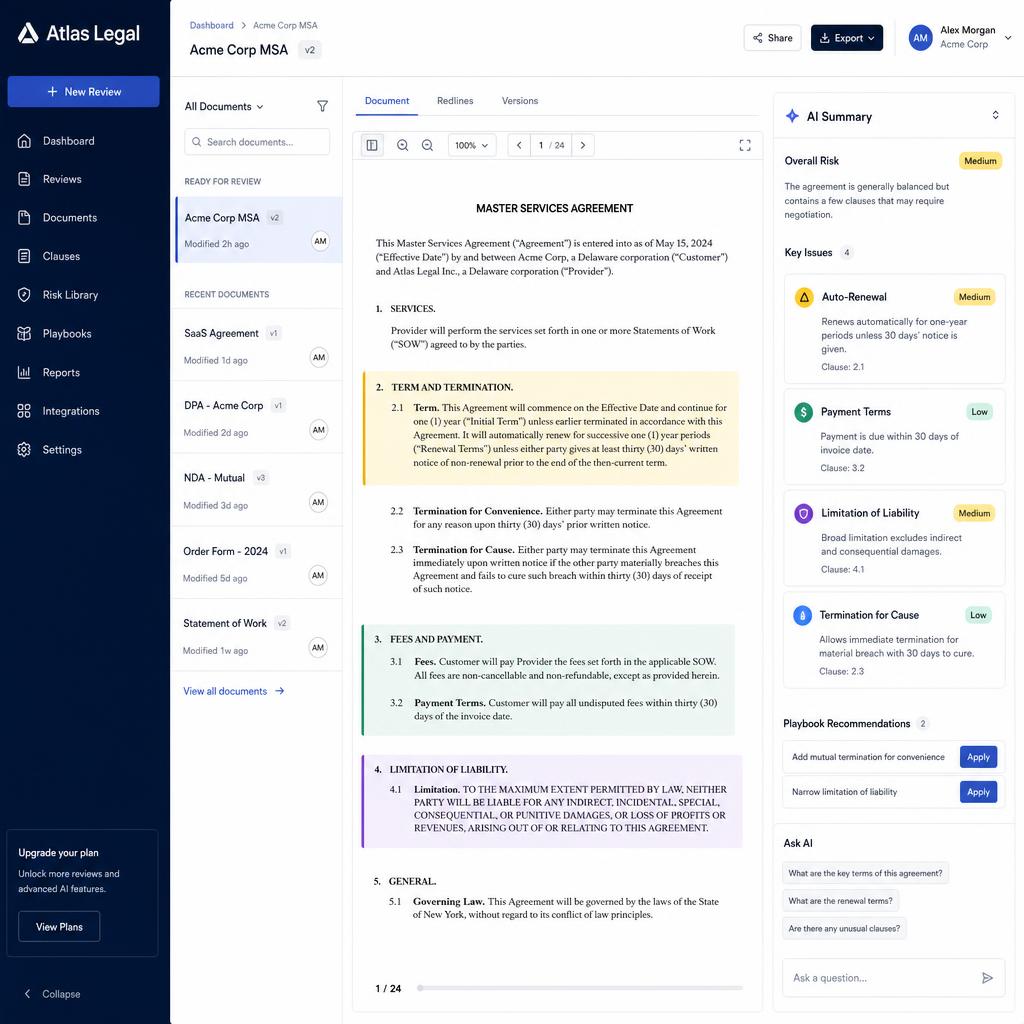Click the Overall Risk Medium badge
Viewport: 1024px width, 1024px height.
[x=980, y=161]
